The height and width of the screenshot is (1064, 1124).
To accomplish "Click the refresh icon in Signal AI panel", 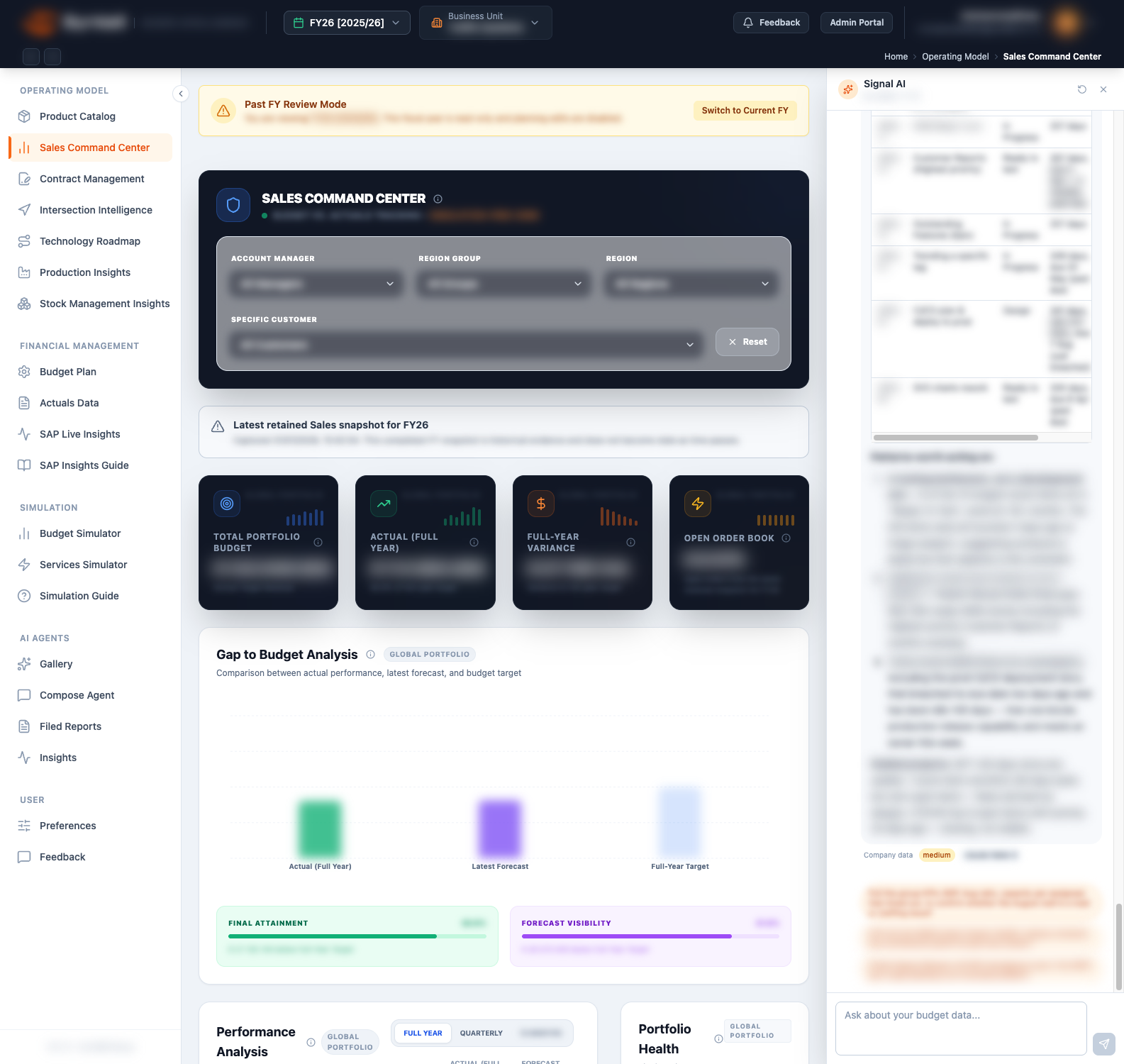I will 1082,89.
